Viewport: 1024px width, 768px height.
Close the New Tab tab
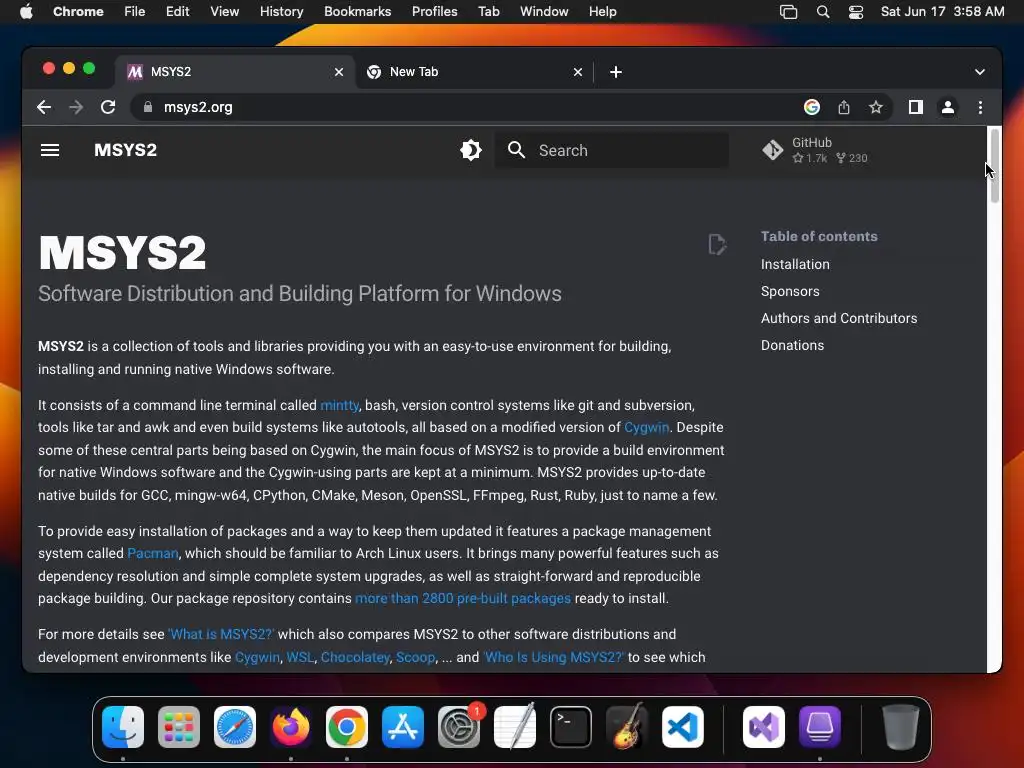coord(577,72)
